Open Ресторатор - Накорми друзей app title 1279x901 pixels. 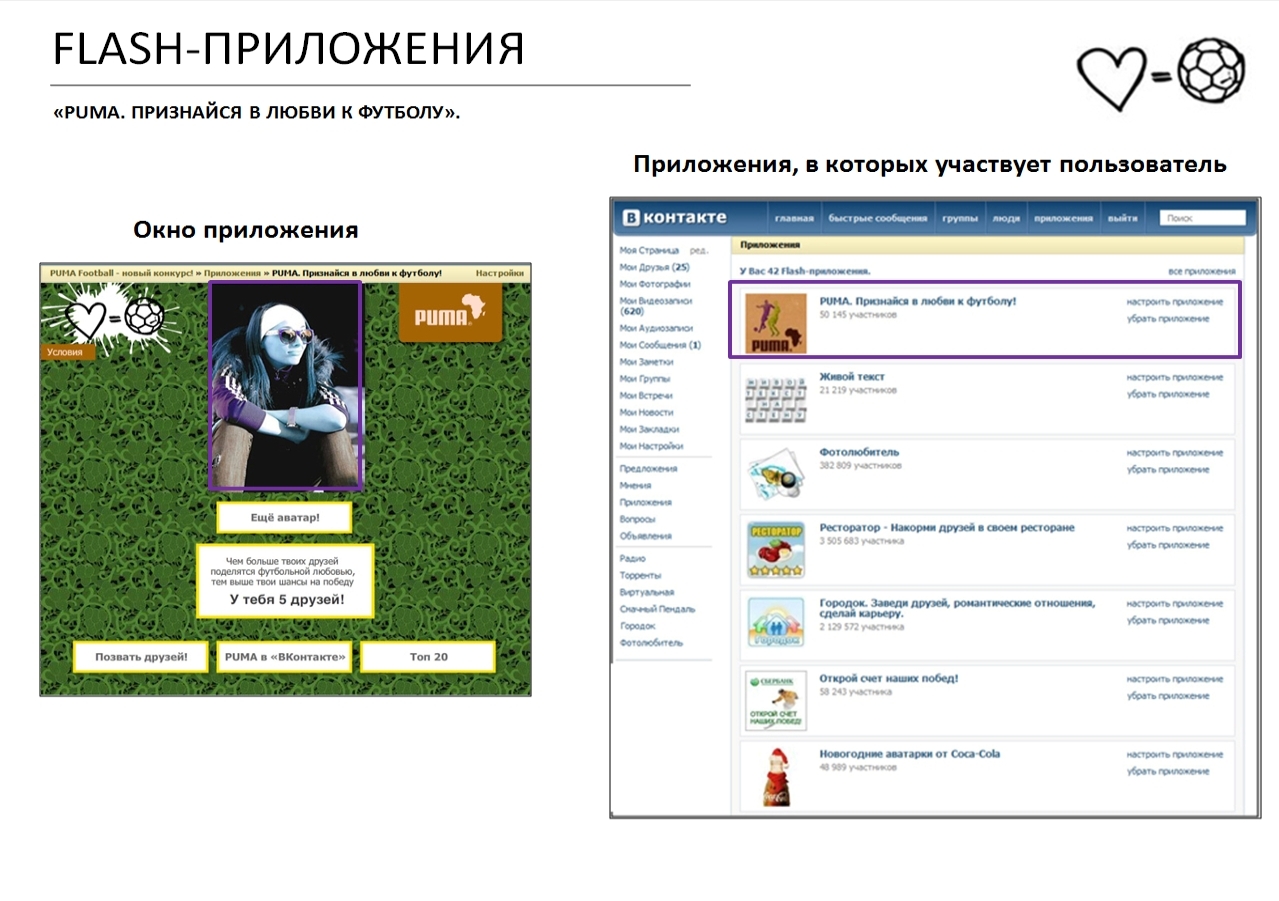(947, 527)
